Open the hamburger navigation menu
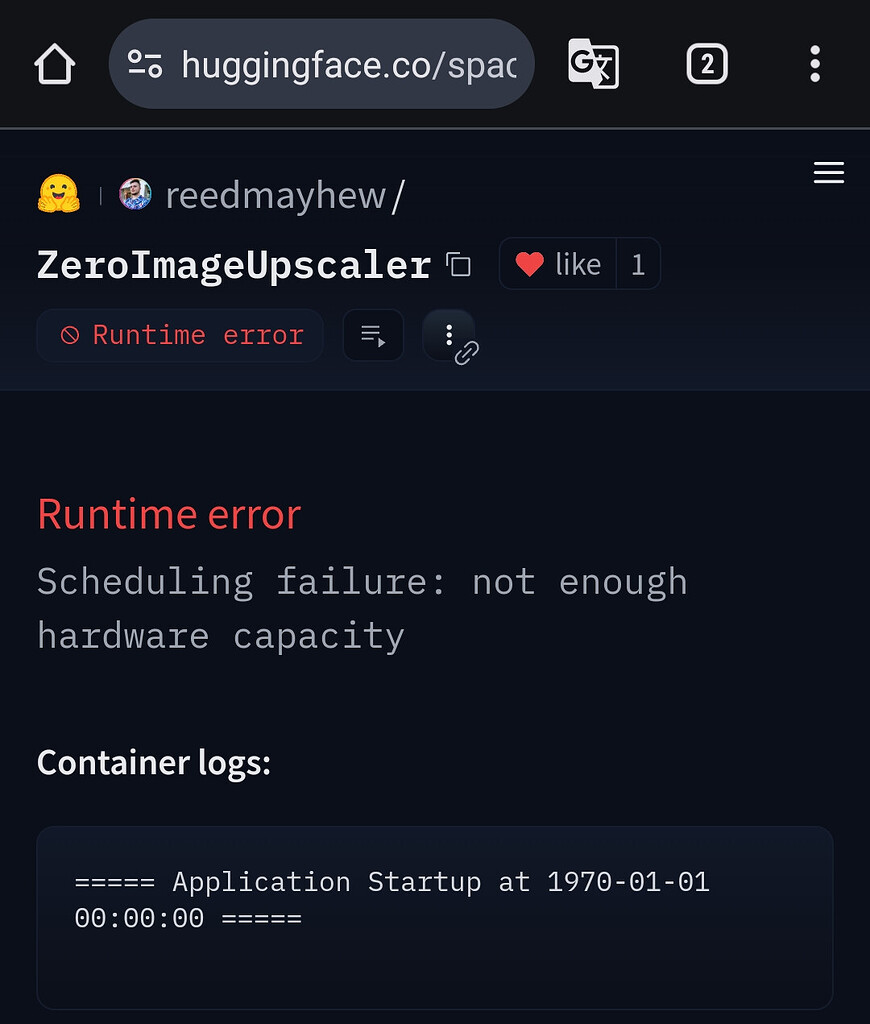 click(x=828, y=172)
